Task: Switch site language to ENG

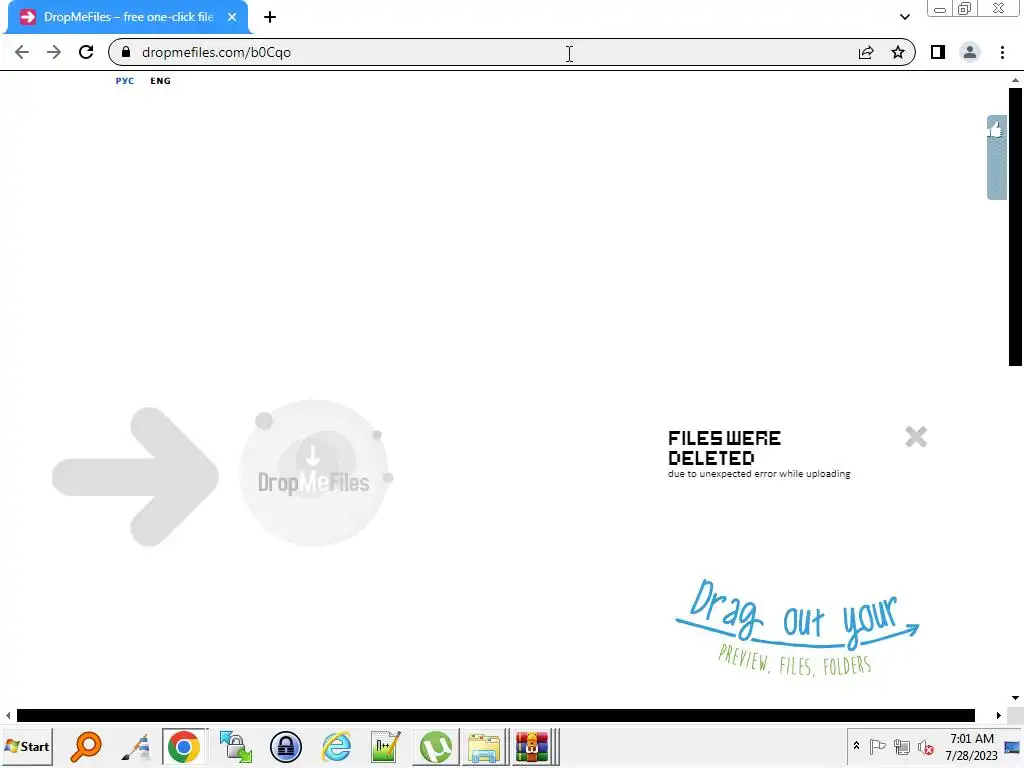Action: [160, 81]
